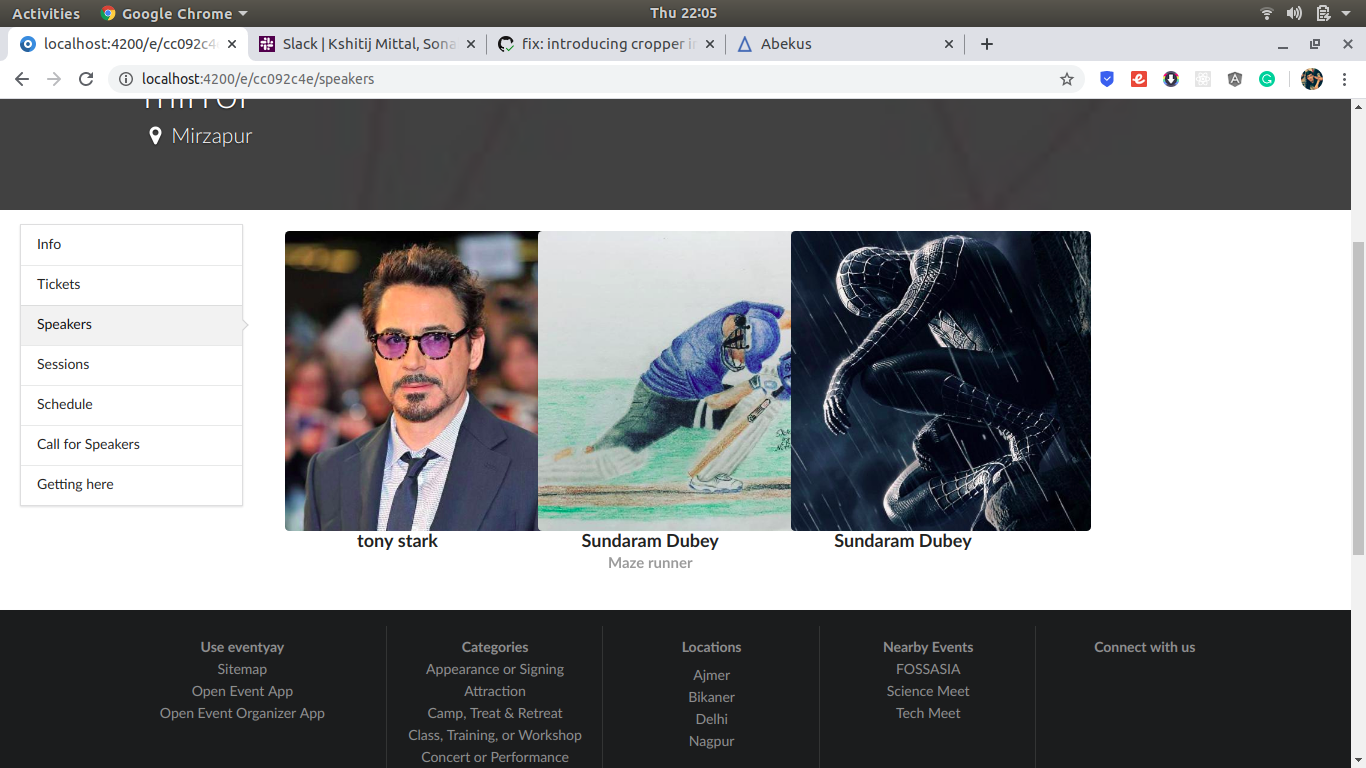The width and height of the screenshot is (1366, 768).
Task: Close the Abekus tab
Action: 949,44
